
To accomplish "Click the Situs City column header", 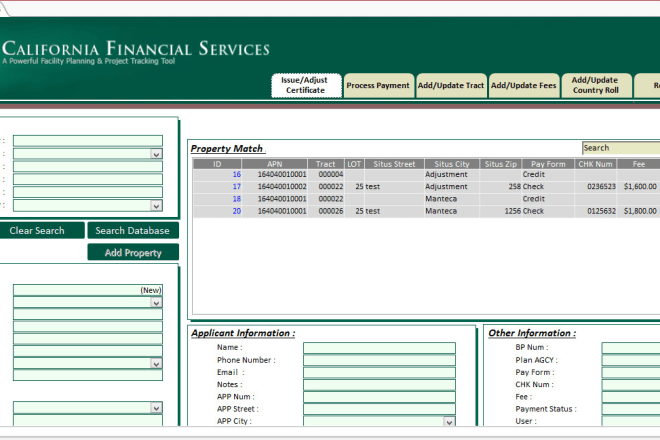I will click(452, 164).
